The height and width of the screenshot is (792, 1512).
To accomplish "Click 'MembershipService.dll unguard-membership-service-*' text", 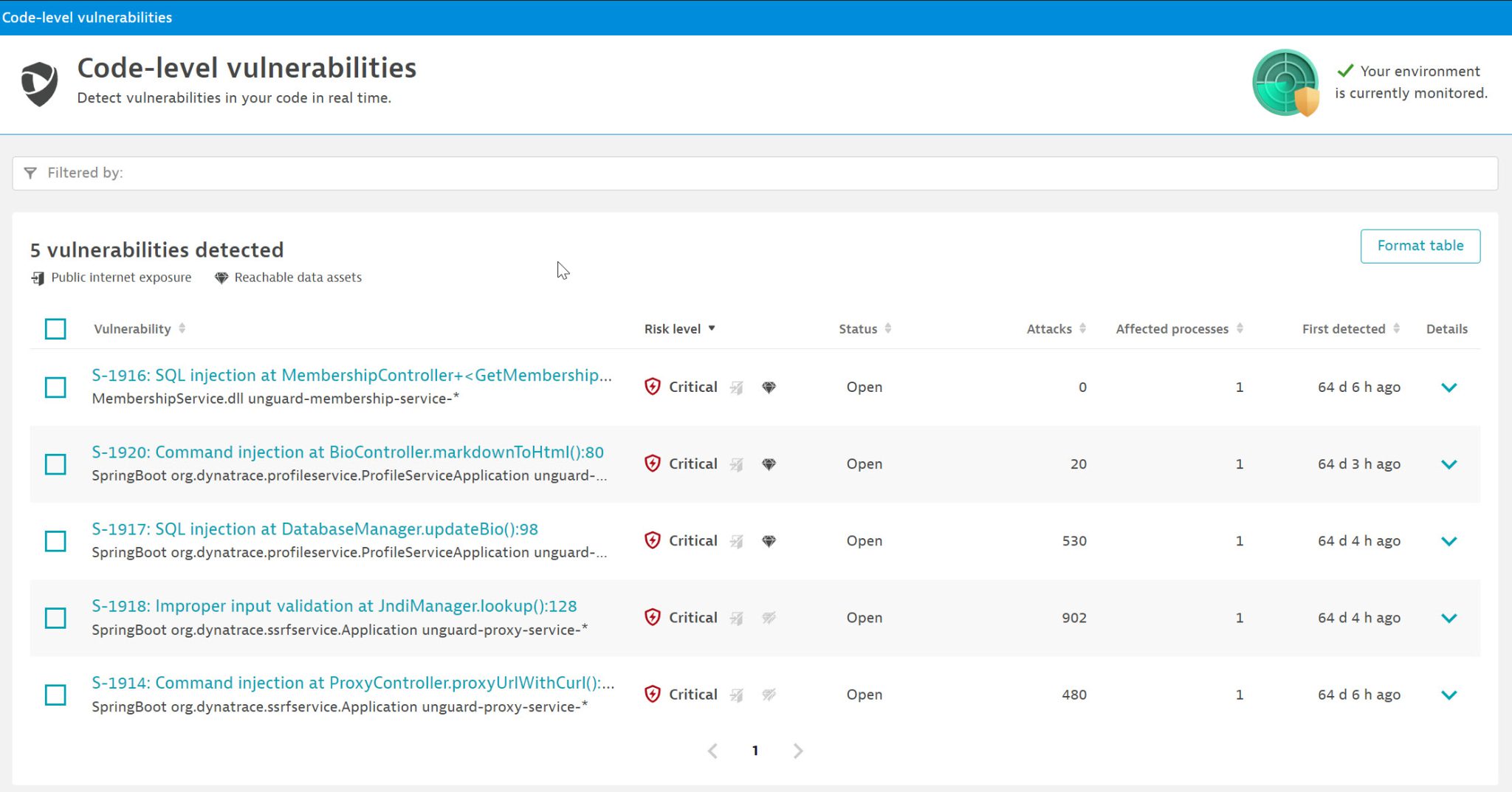I will pos(275,399).
